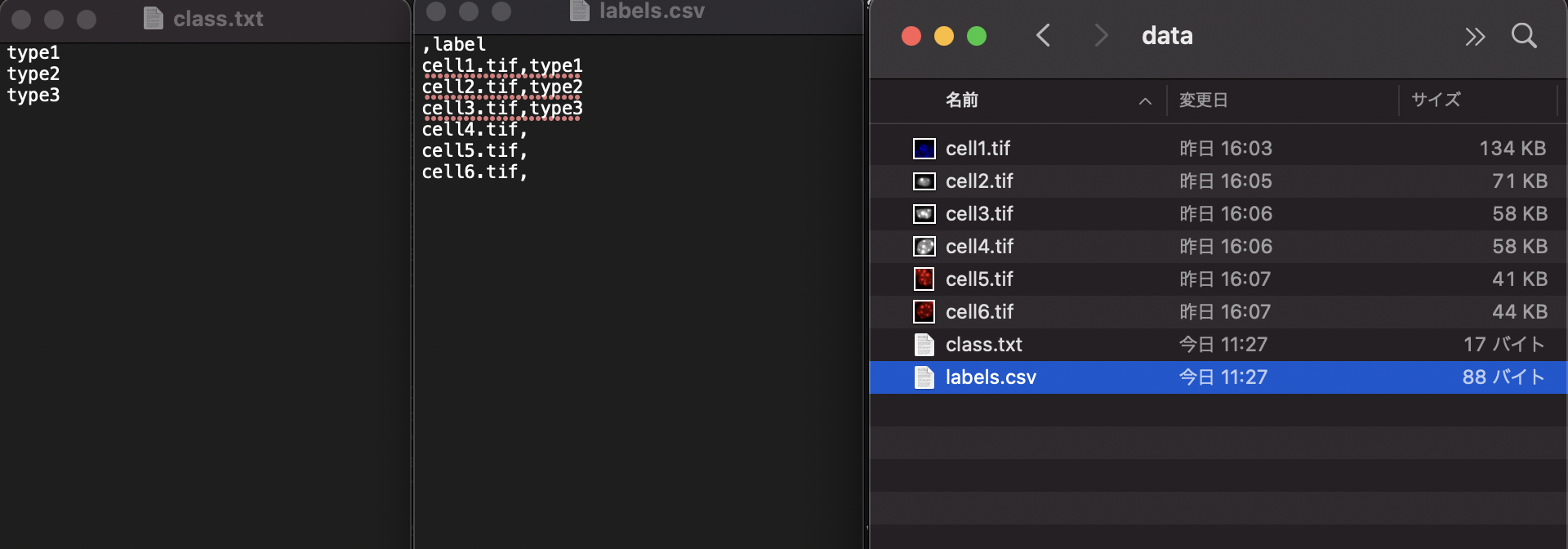Place cursor after type3 in class.txt editor
The image size is (1568, 549).
coord(61,96)
